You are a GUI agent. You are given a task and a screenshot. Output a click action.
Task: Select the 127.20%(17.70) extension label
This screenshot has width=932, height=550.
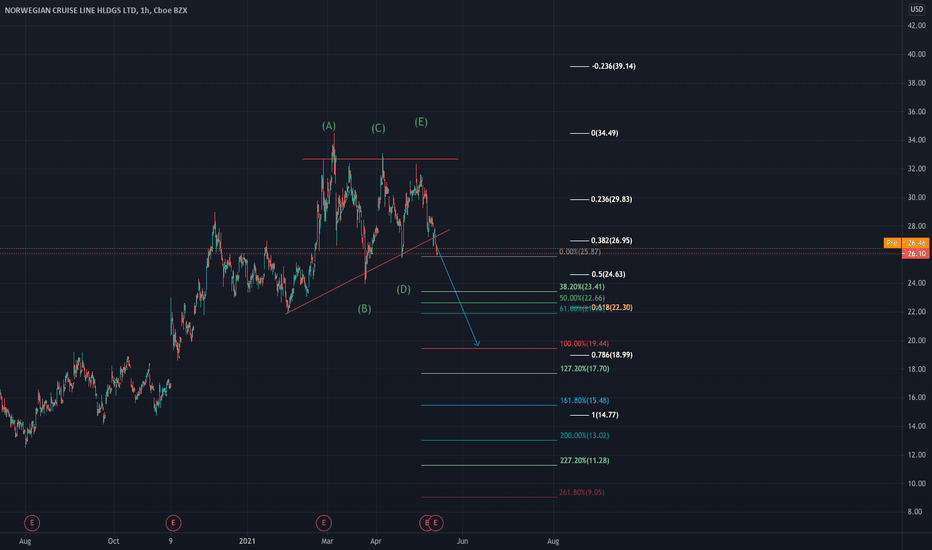[584, 369]
